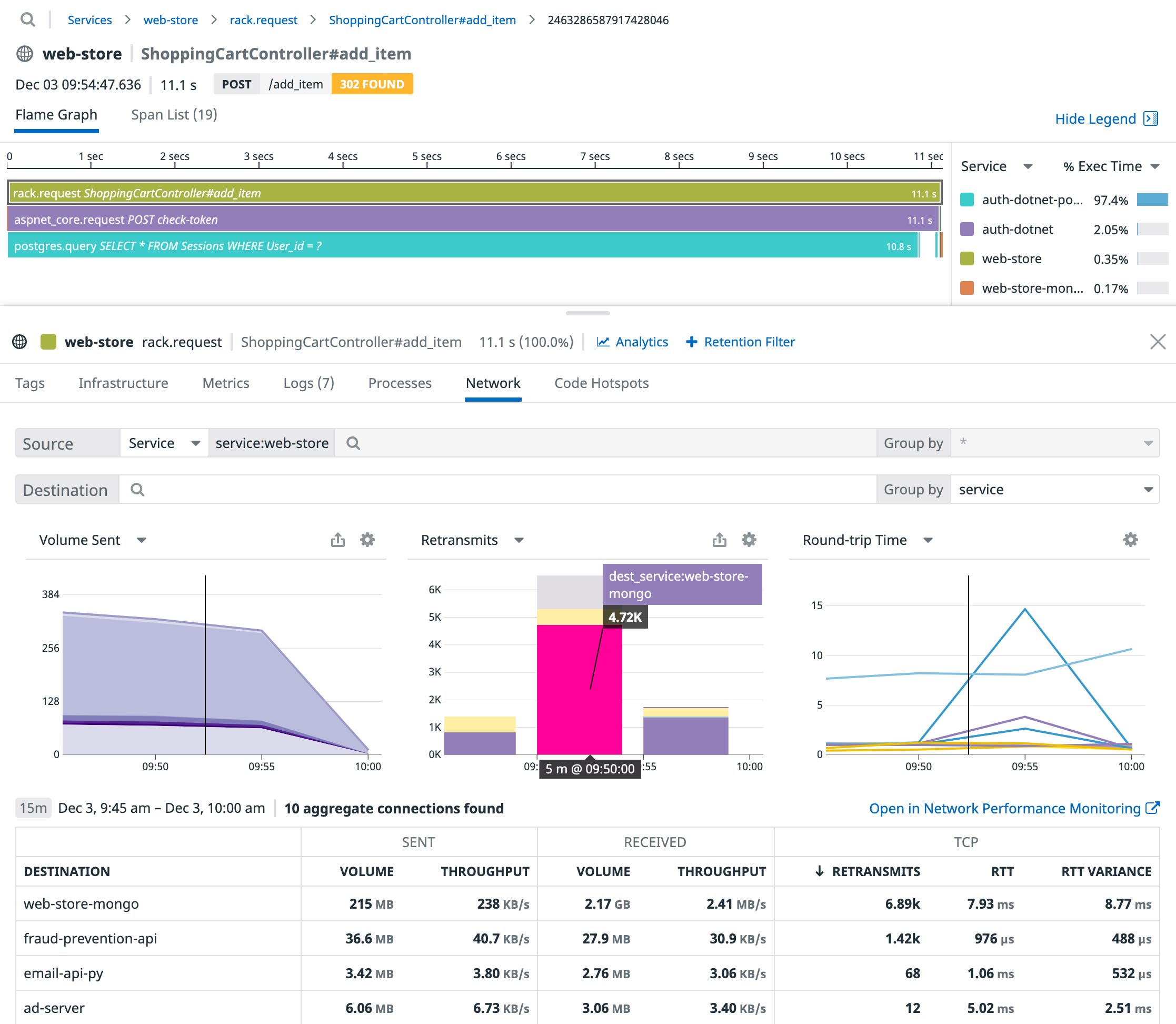Click the Hide Legend panel icon
This screenshot has width=1176, height=1024.
[x=1151, y=118]
